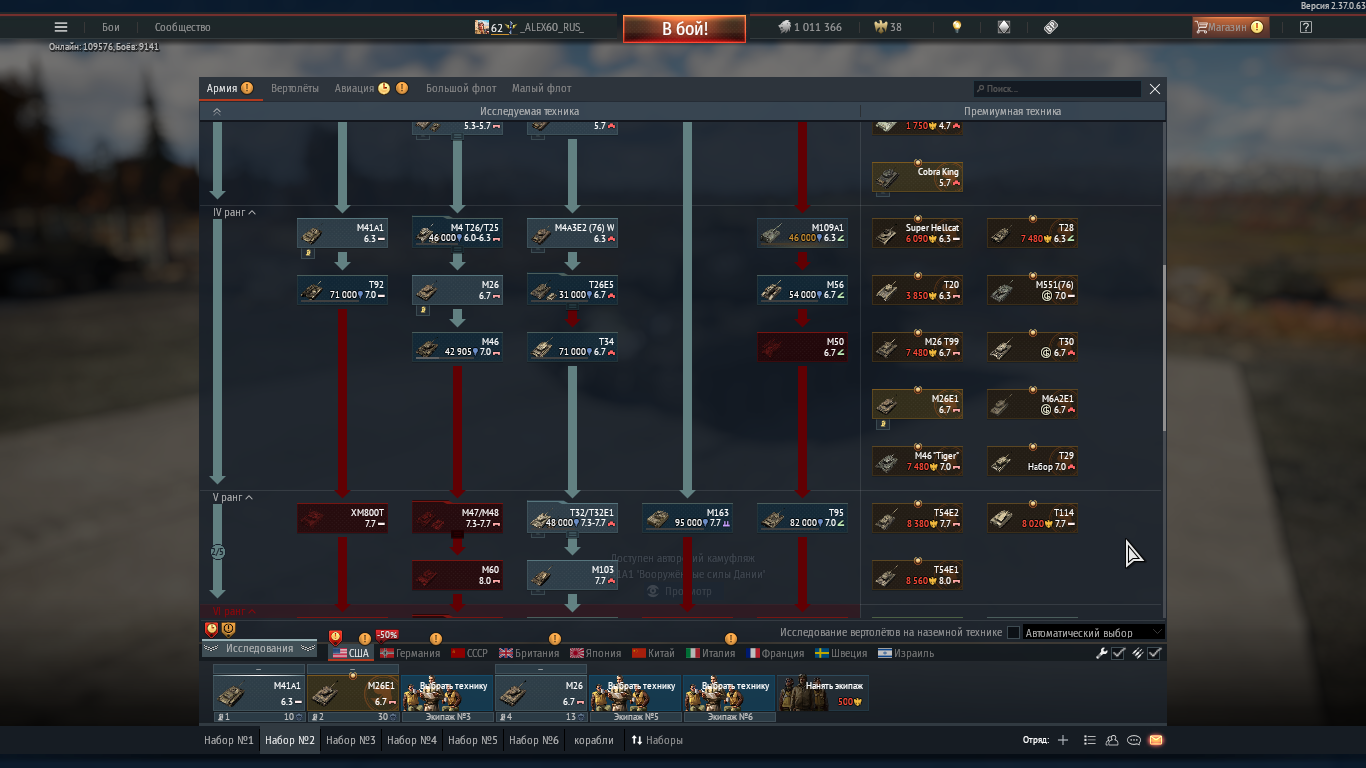The width and height of the screenshot is (1366, 768).
Task: Select the T114 premium vehicle
Action: (x=1032, y=518)
